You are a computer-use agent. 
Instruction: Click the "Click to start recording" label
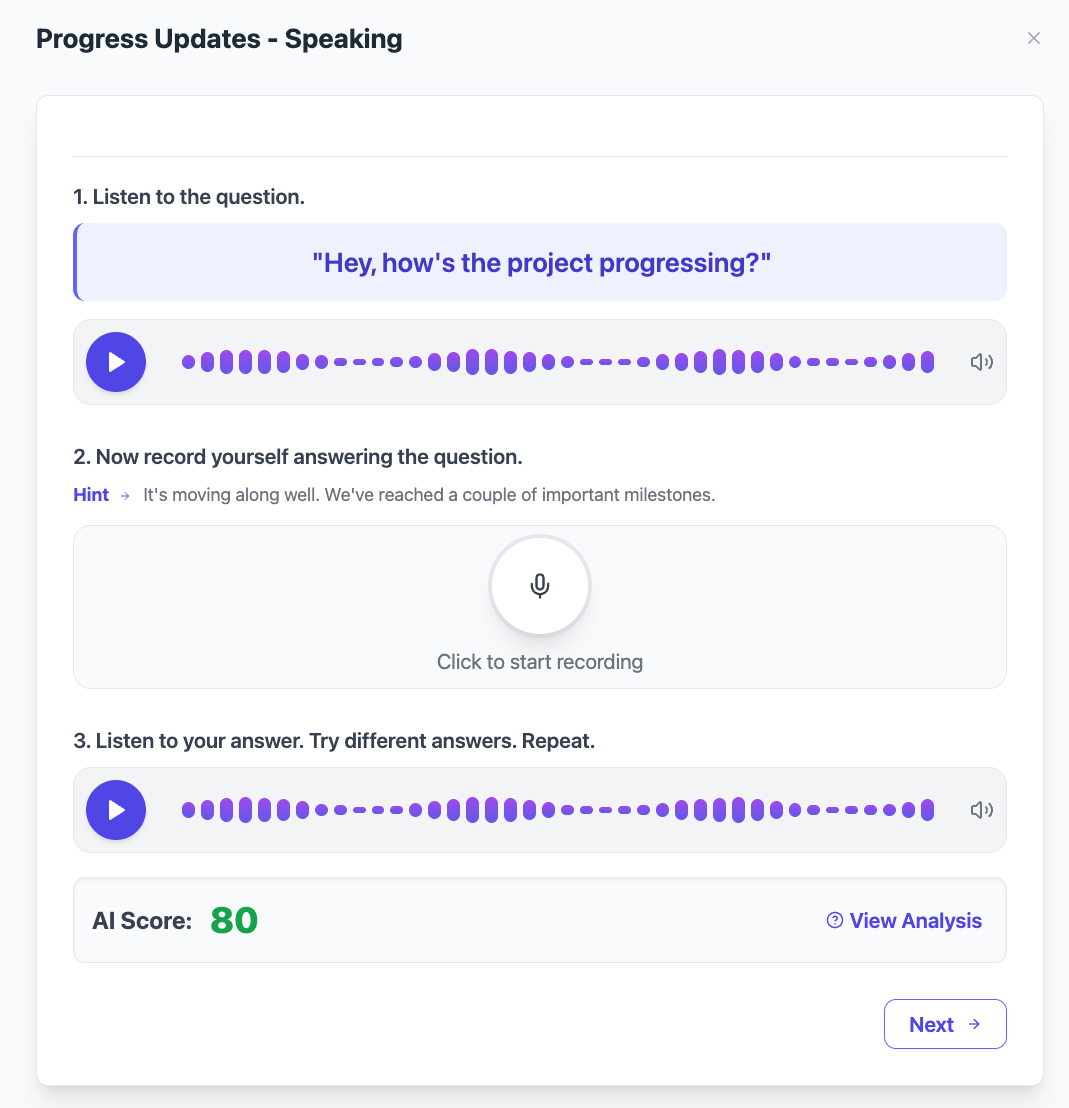[x=540, y=662]
